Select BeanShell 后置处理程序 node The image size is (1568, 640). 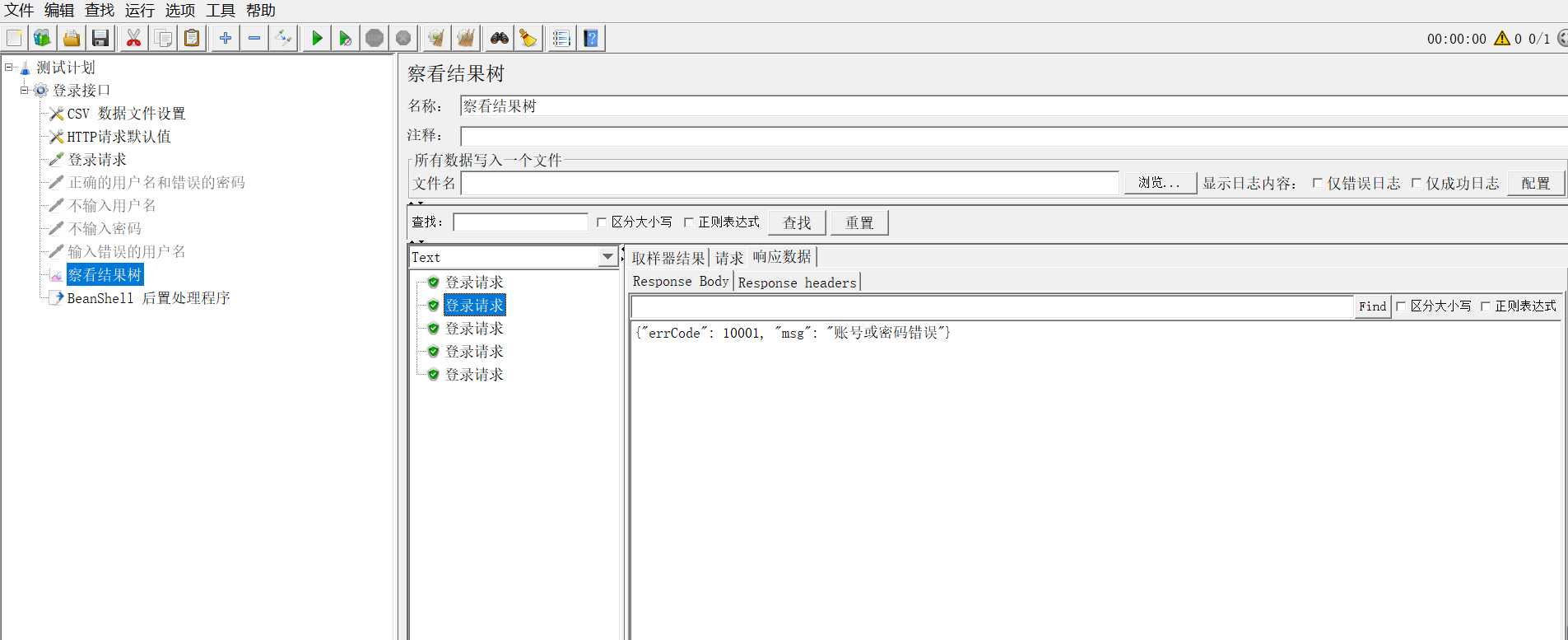click(148, 298)
